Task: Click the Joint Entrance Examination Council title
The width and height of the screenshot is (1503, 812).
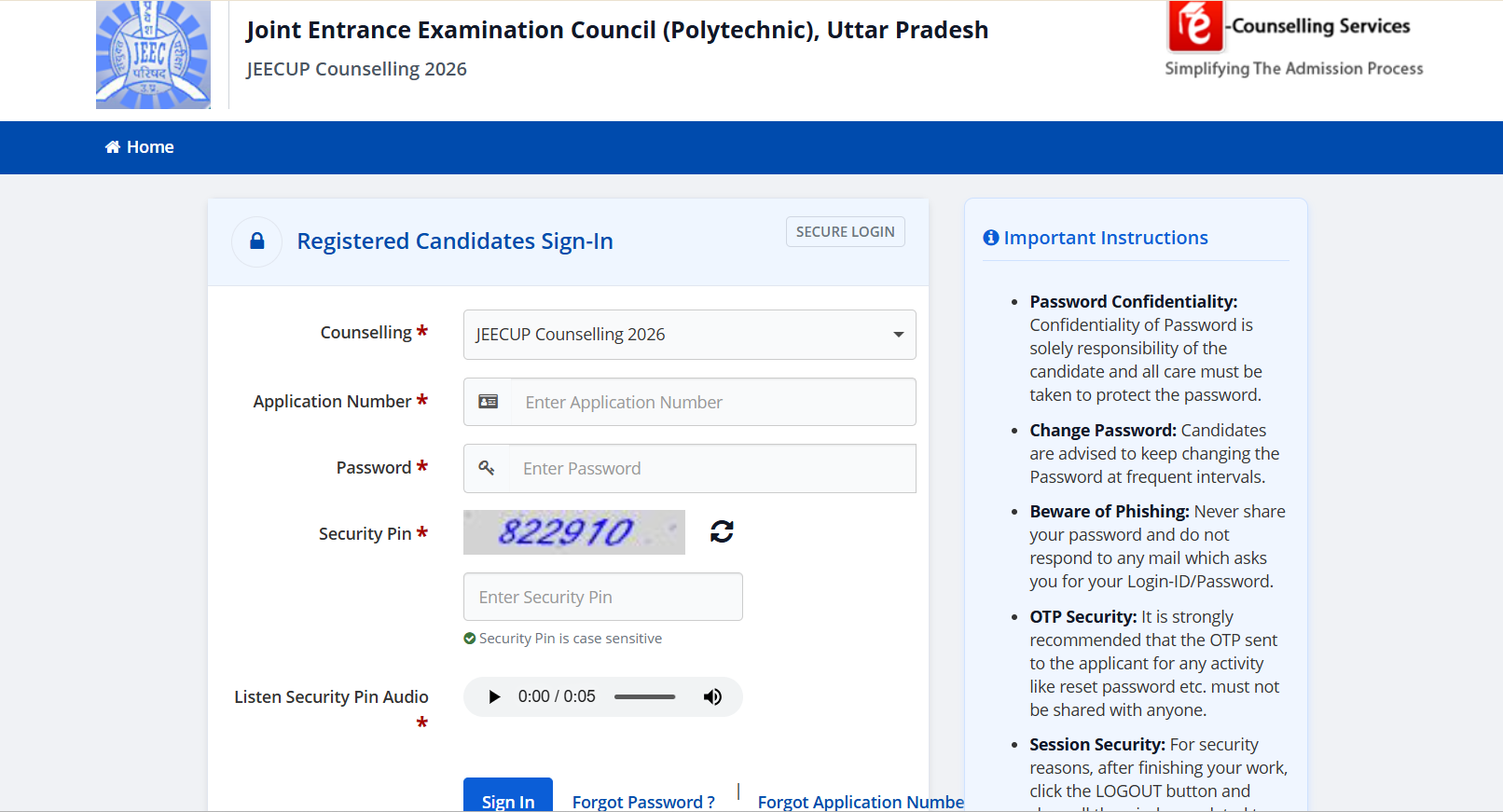Action: click(x=617, y=30)
